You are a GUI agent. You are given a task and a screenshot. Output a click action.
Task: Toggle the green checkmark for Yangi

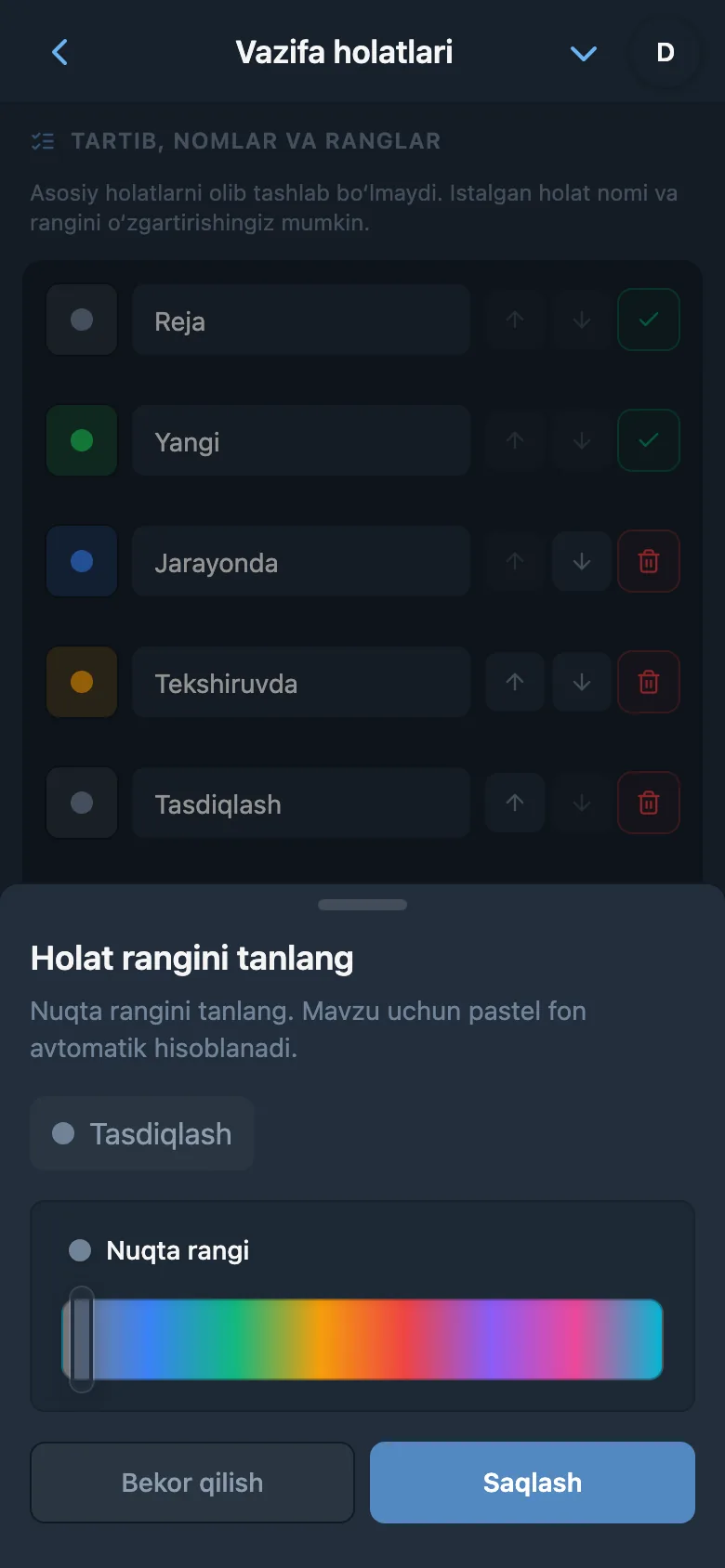[x=649, y=440]
